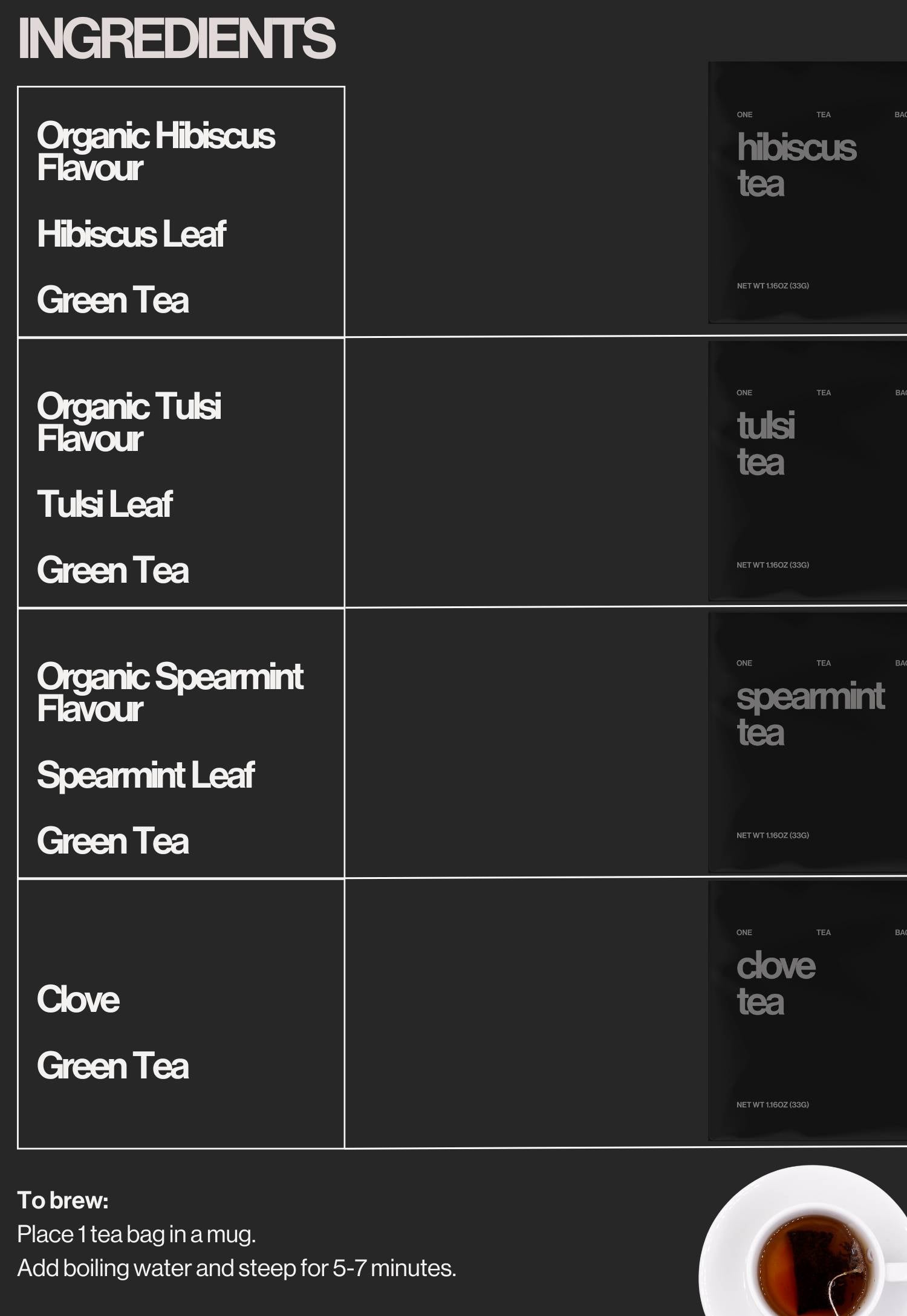
Task: Select the Organic Spearmint Flavour text
Action: (x=169, y=692)
